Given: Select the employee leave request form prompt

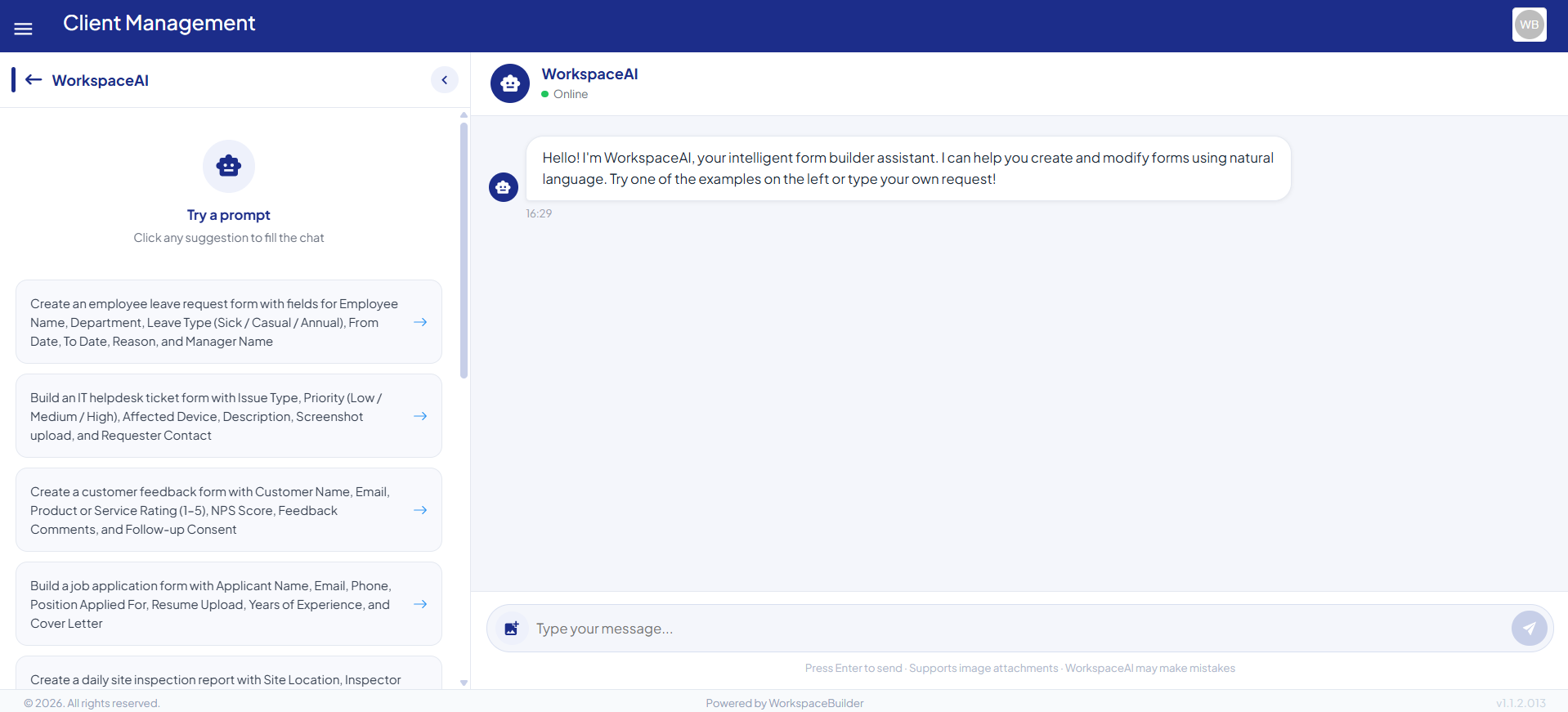Looking at the screenshot, I should [229, 322].
